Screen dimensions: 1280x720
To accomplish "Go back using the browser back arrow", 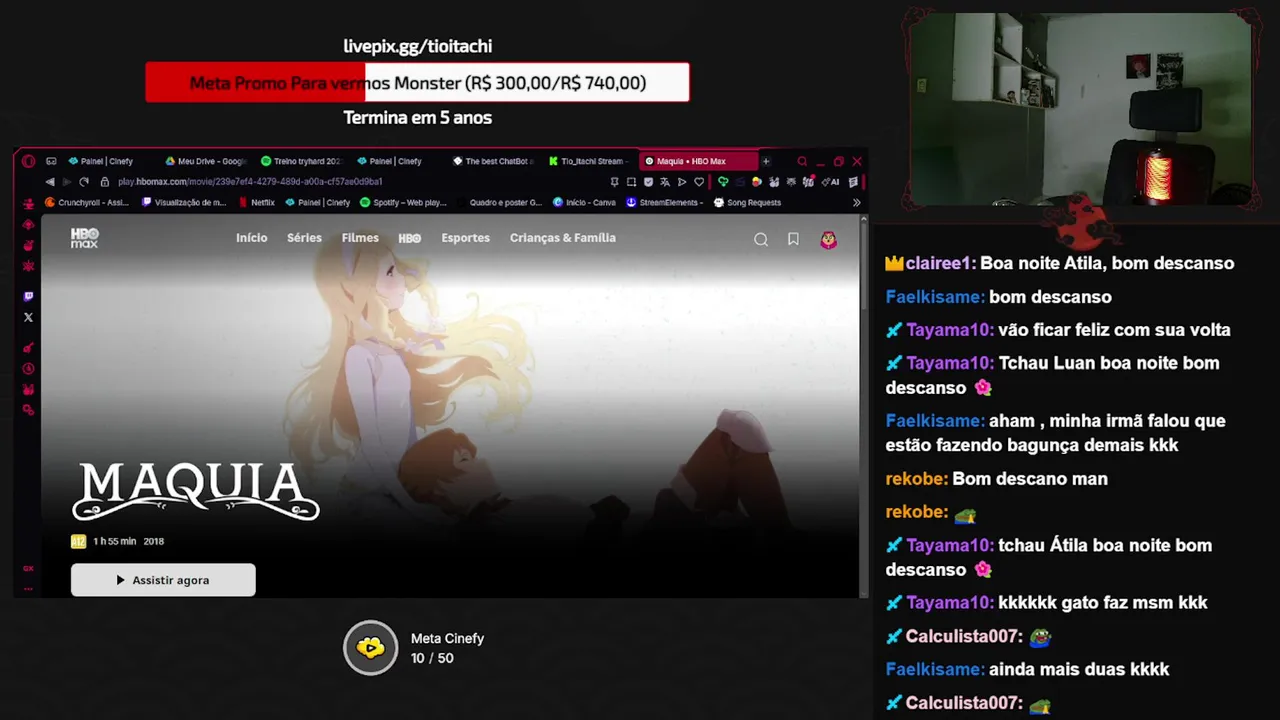I will click(50, 182).
